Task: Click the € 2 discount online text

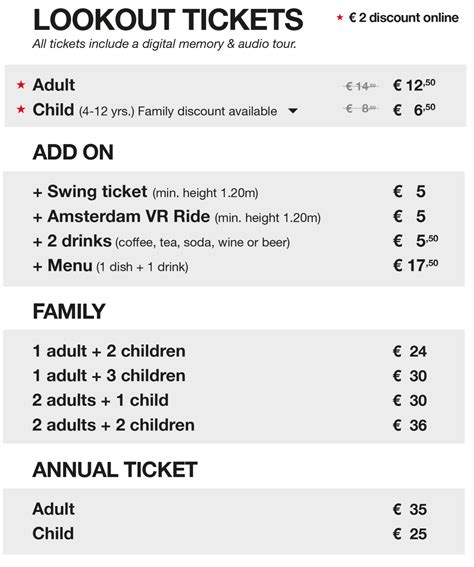Action: click(x=403, y=17)
